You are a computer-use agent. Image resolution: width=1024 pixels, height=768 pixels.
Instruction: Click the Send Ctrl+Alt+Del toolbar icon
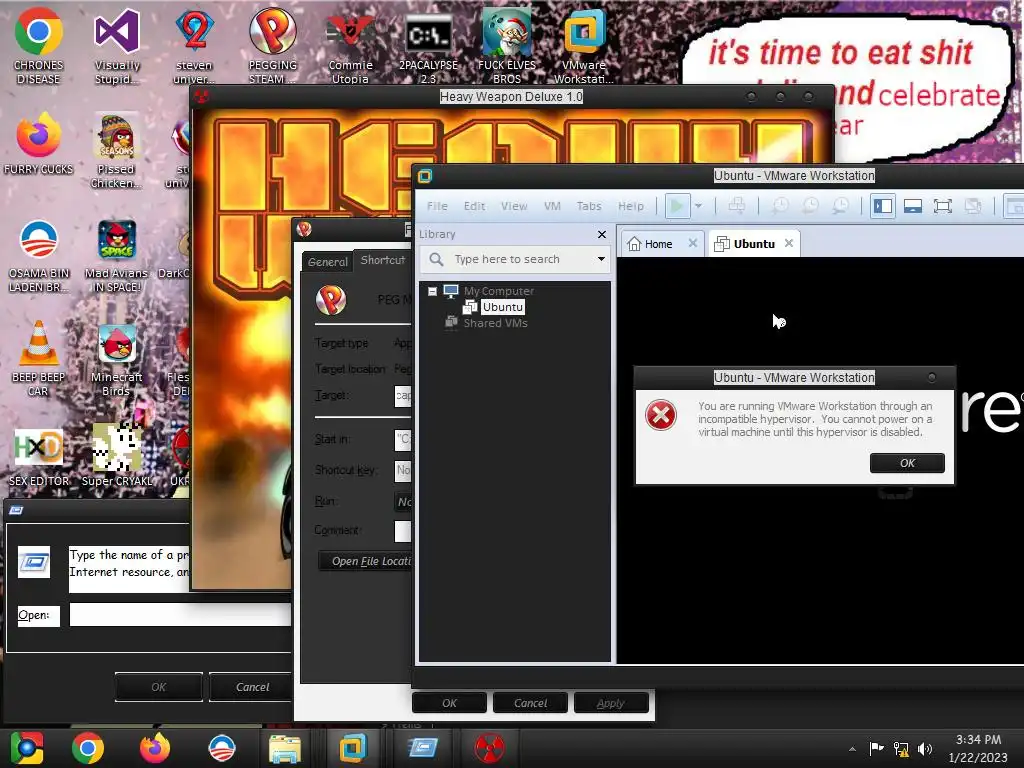(x=737, y=206)
